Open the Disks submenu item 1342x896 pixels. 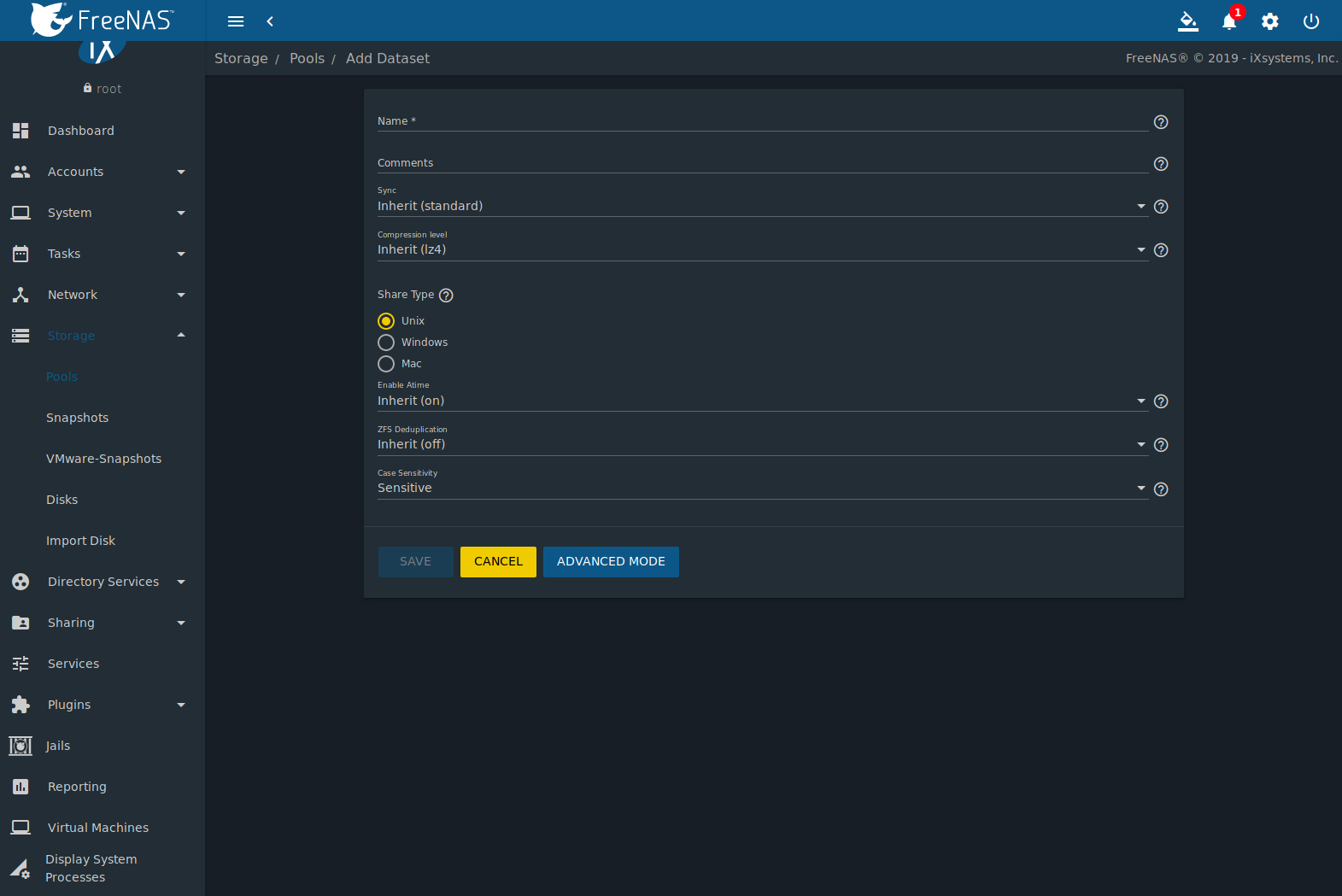pos(62,500)
